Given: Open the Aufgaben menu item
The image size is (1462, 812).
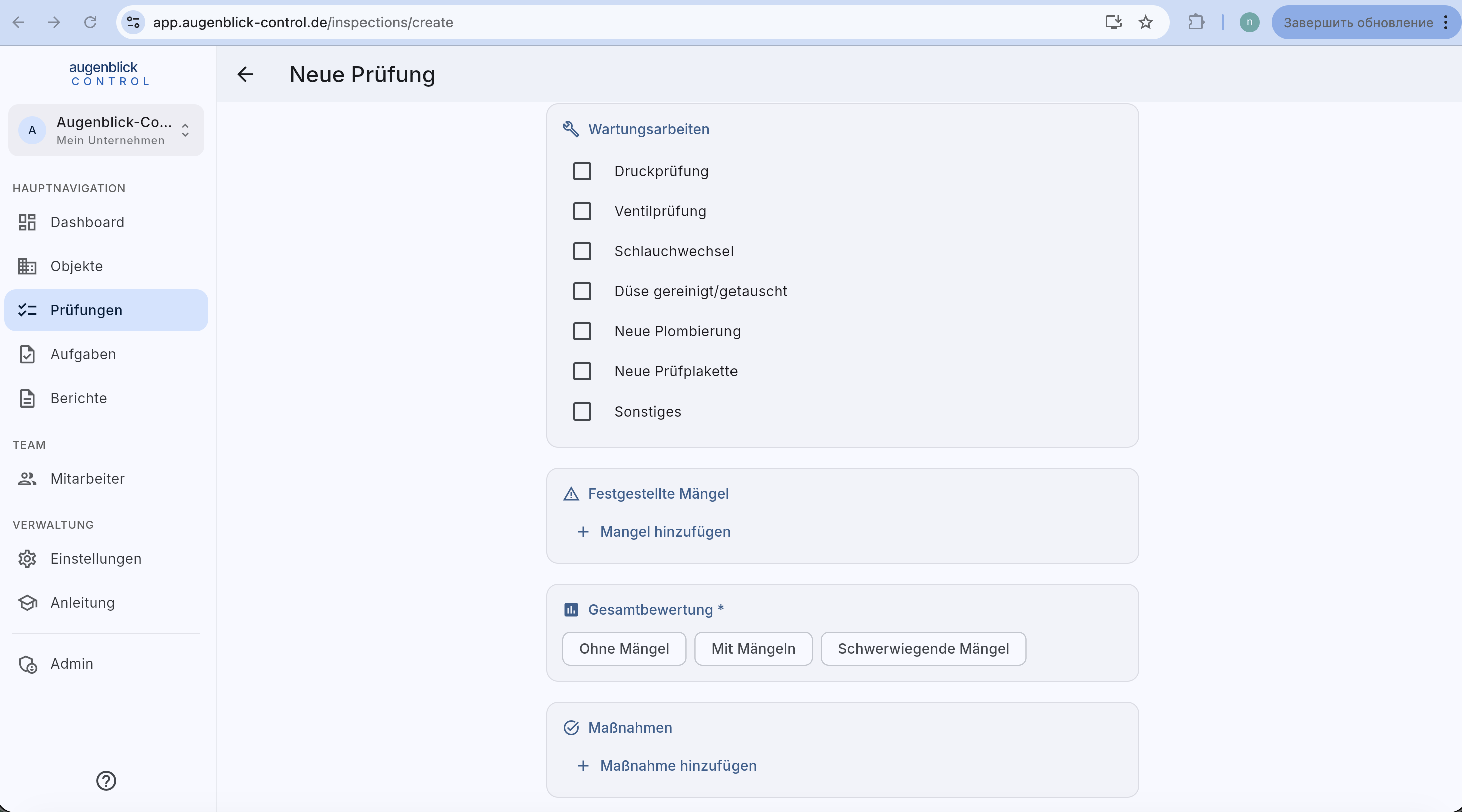Looking at the screenshot, I should click(x=106, y=354).
